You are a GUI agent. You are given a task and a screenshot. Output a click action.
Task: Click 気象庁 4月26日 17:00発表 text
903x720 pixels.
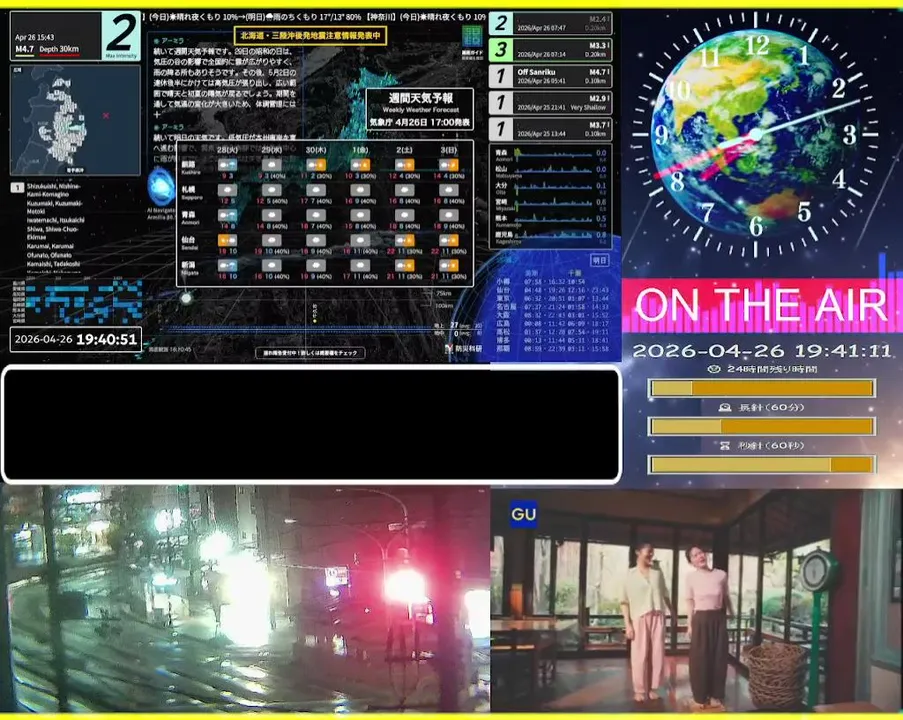[x=420, y=122]
